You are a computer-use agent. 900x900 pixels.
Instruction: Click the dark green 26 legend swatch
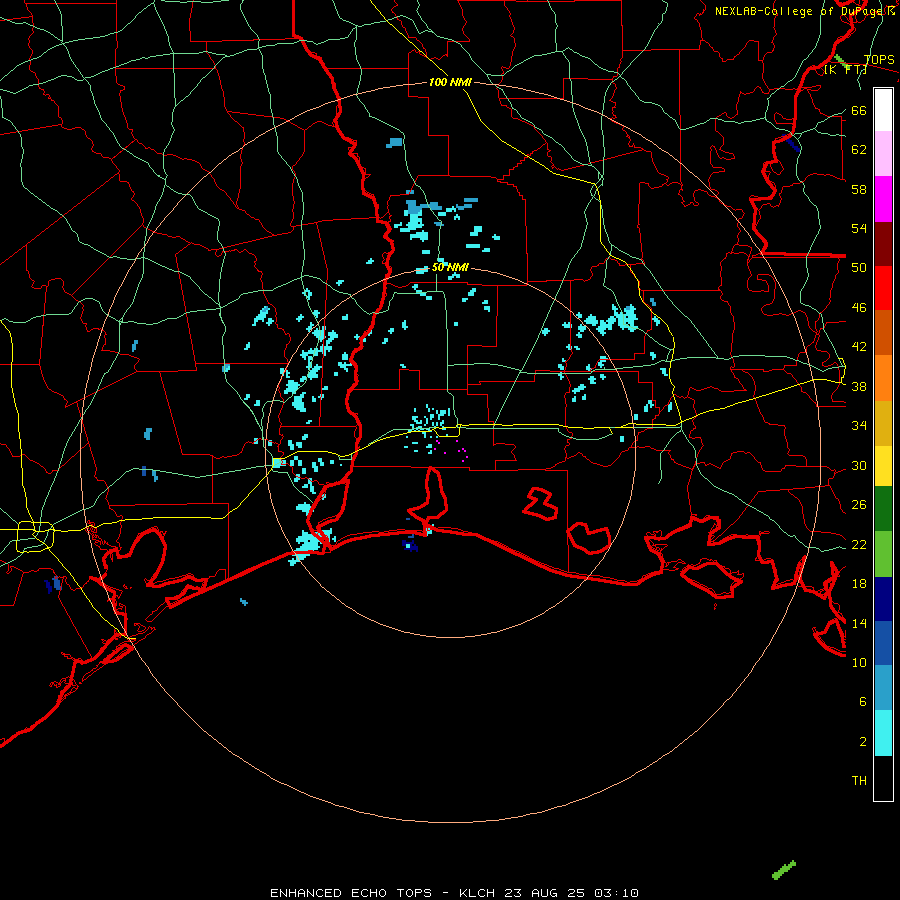coord(883,509)
